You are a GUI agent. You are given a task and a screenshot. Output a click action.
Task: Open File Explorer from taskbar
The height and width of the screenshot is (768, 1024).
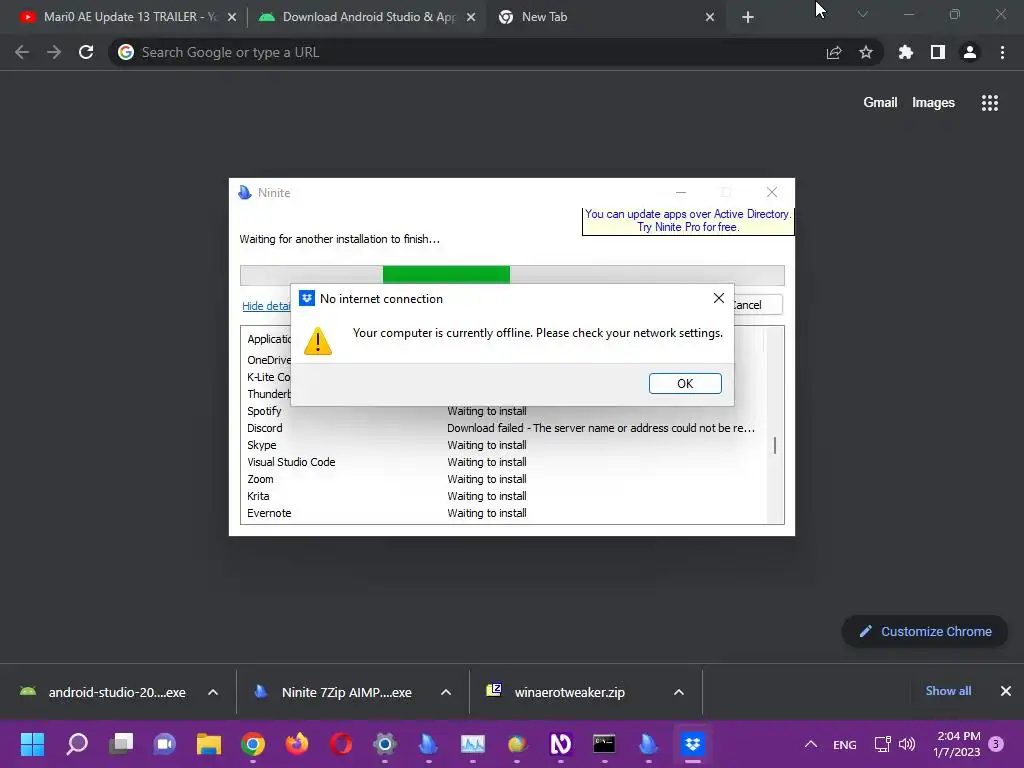pos(209,744)
